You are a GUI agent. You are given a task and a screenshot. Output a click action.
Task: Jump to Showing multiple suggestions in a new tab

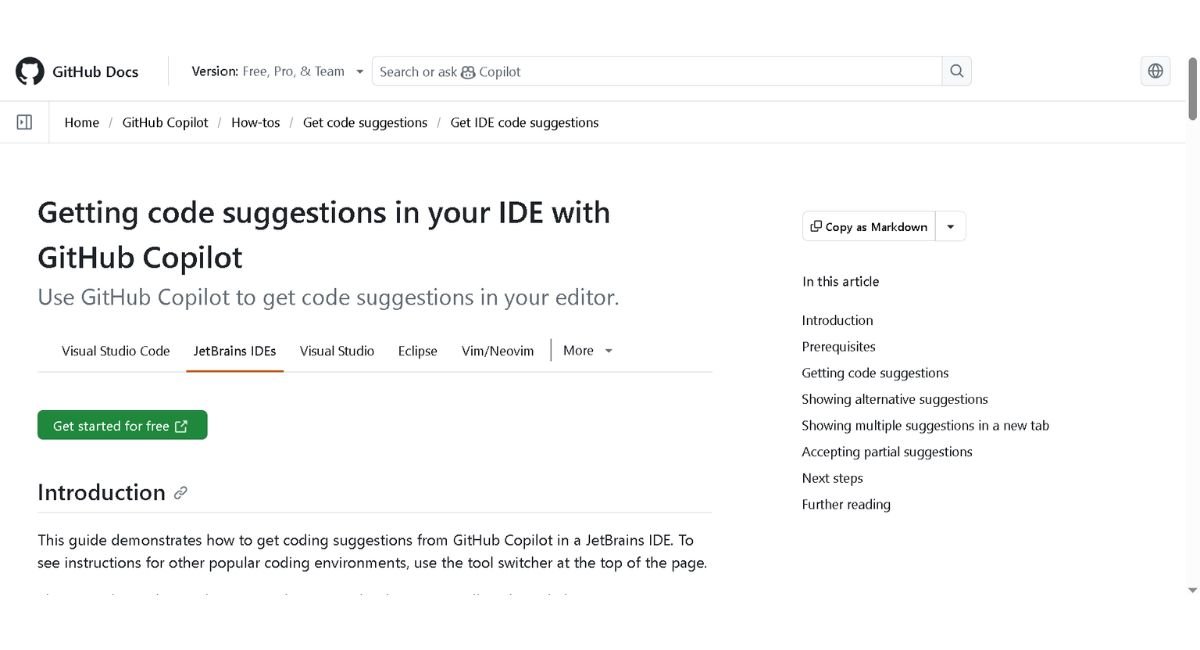925,426
